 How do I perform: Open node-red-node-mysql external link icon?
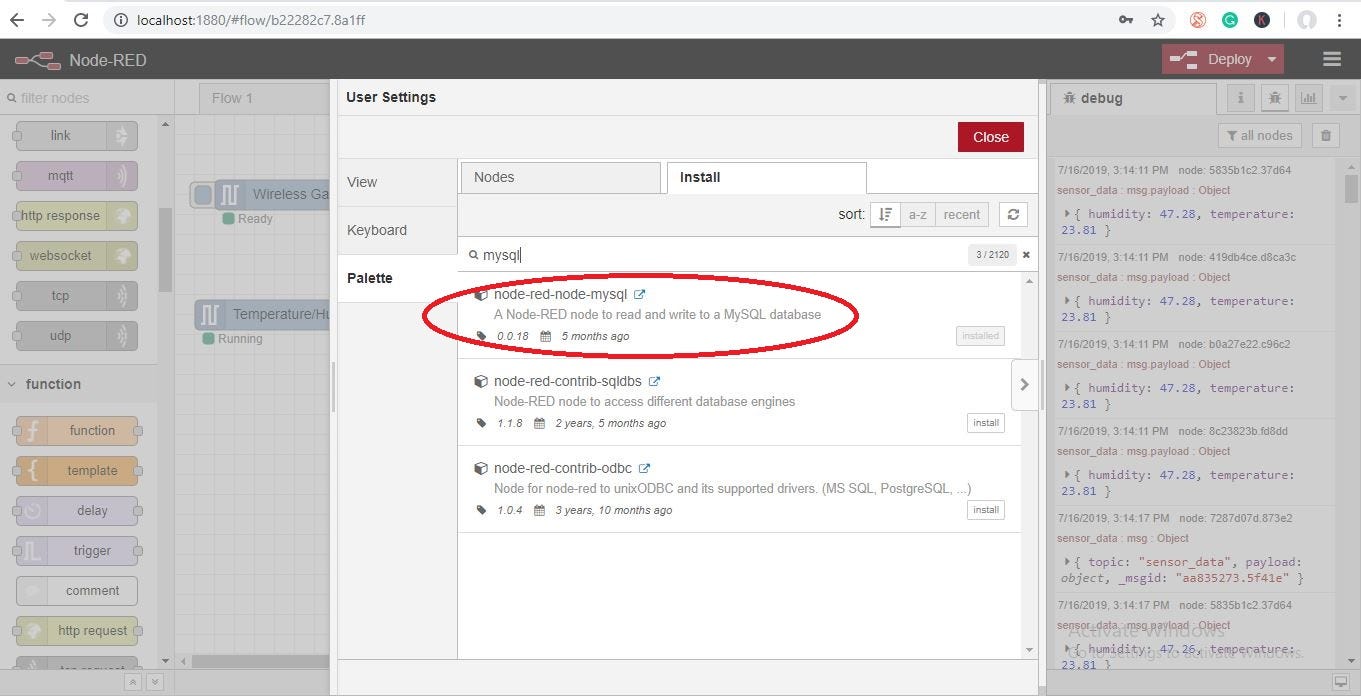640,295
